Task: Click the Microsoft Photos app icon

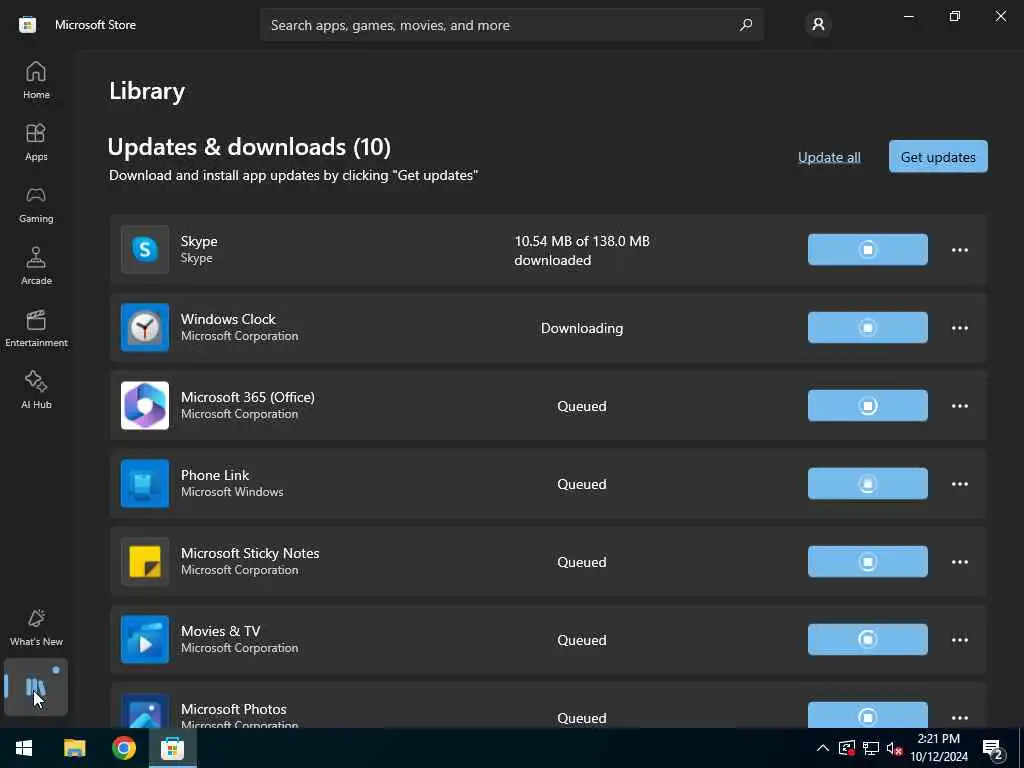Action: (x=145, y=712)
